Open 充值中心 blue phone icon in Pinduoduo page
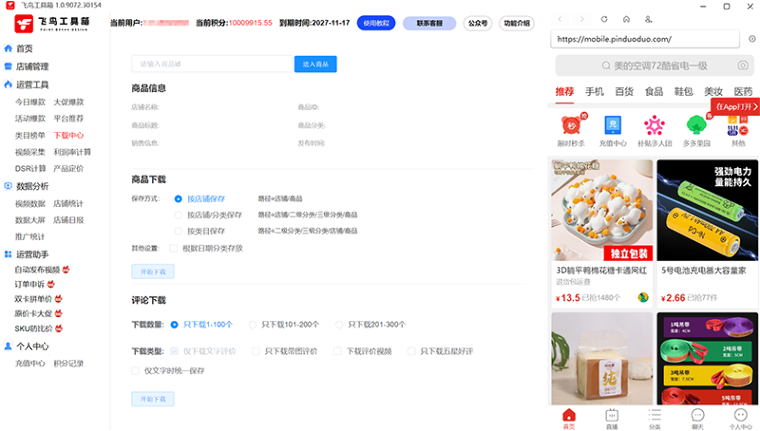The width and height of the screenshot is (760, 431). click(613, 125)
